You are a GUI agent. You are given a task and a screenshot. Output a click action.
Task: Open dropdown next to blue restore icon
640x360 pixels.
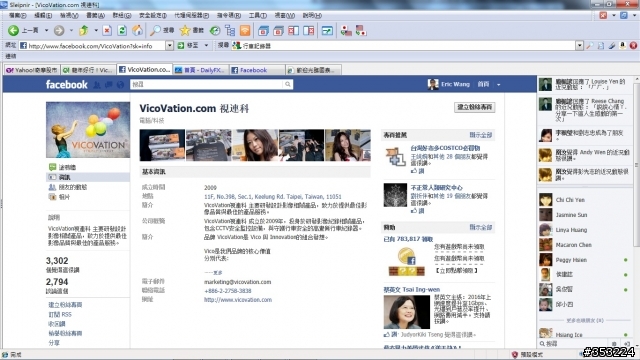(x=634, y=16)
